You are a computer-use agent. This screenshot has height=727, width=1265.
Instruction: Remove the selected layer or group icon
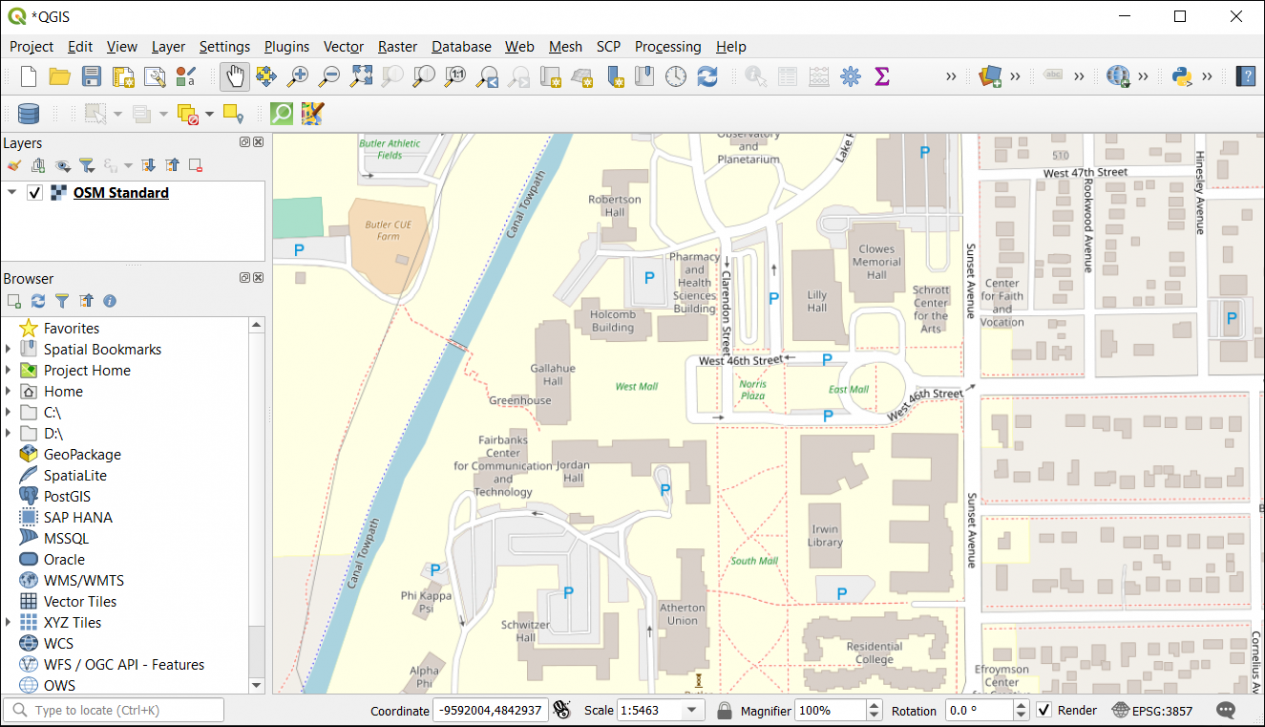coord(196,166)
